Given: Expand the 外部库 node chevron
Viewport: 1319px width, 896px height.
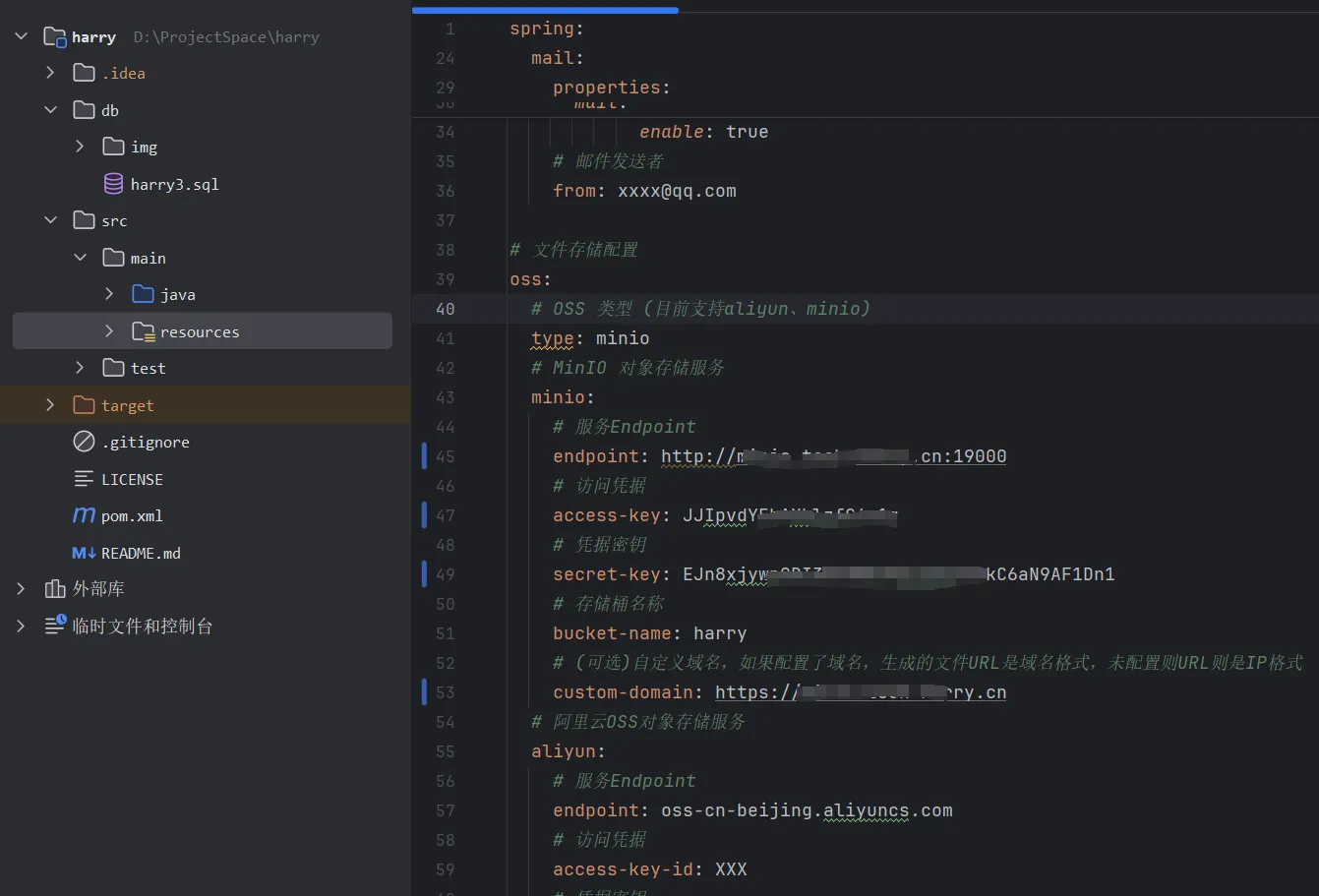Looking at the screenshot, I should click(22, 588).
